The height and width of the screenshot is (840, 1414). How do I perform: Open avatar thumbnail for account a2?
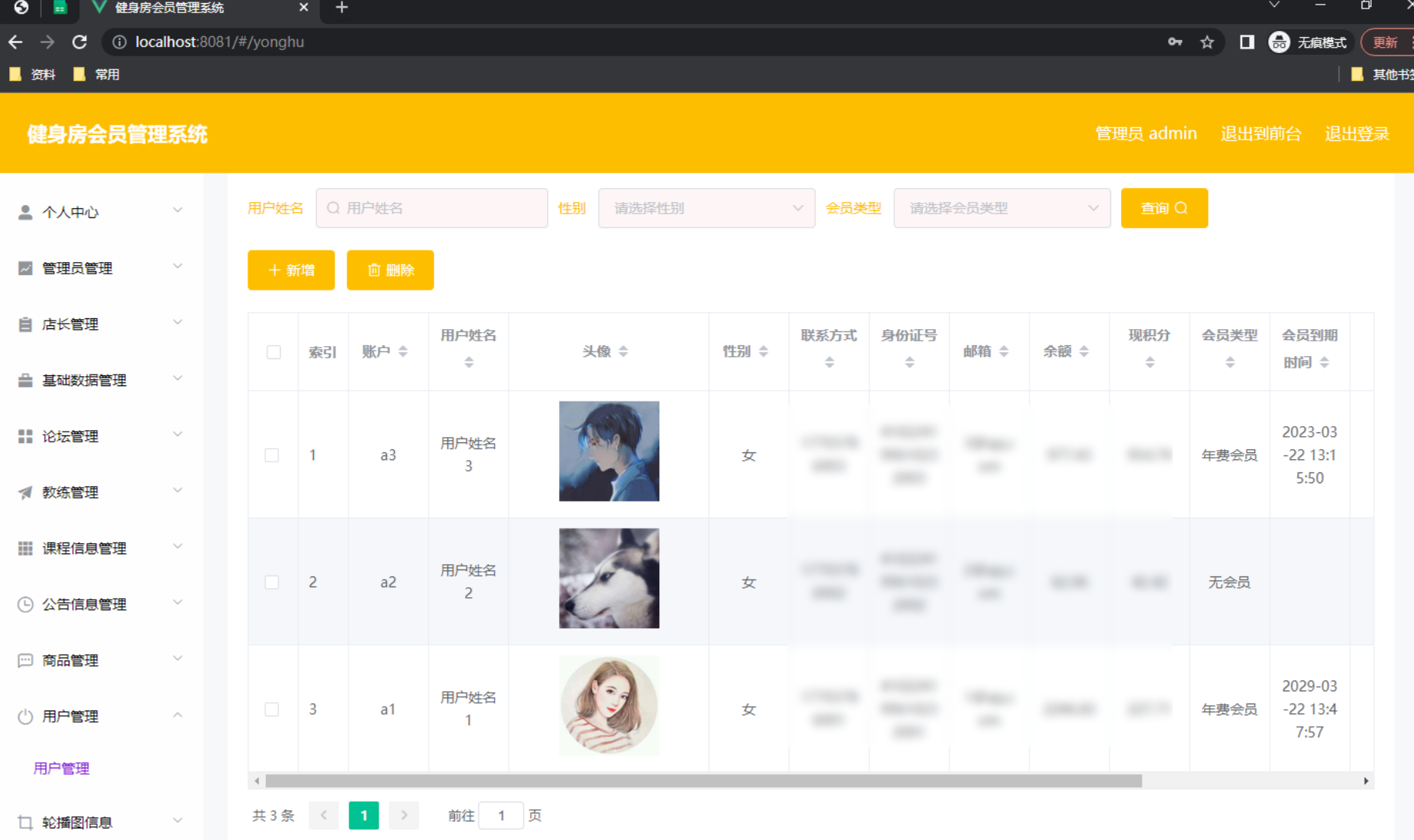pos(609,578)
